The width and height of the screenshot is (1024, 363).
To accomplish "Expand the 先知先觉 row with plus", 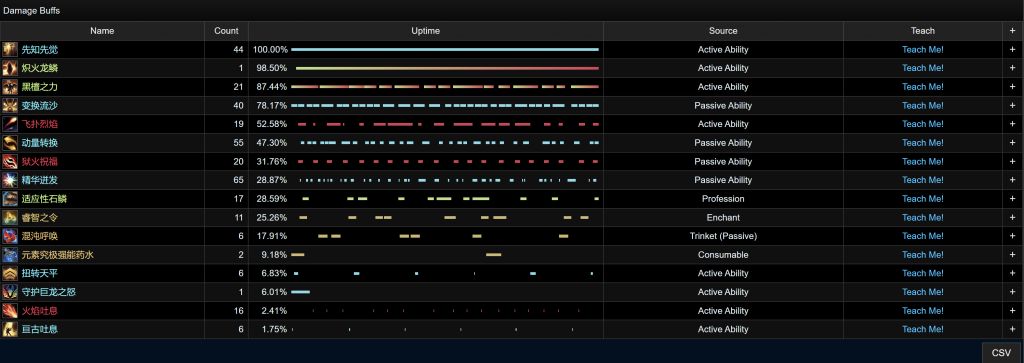I will (1012, 50).
